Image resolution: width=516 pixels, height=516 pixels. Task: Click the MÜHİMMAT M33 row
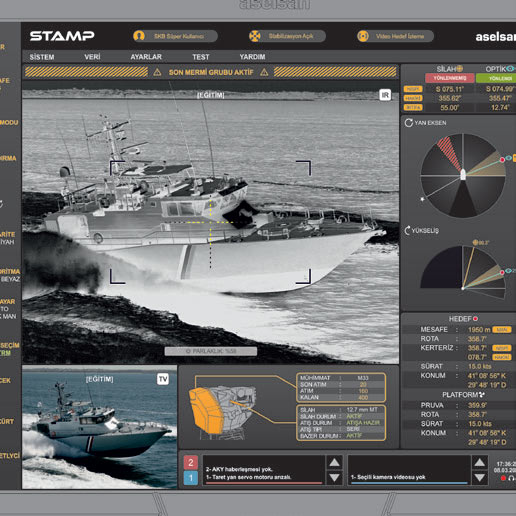[x=341, y=378]
